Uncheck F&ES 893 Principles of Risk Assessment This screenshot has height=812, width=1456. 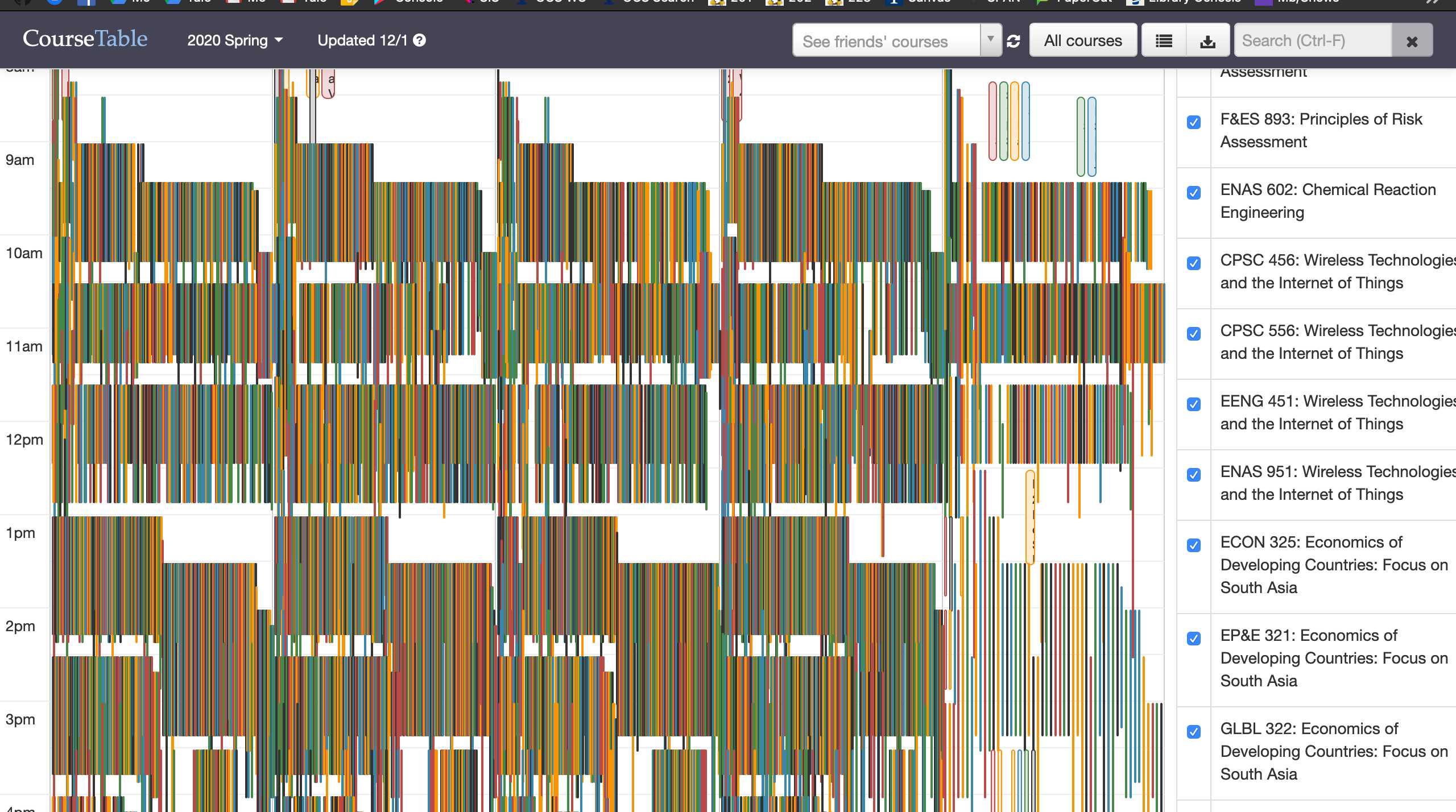click(x=1194, y=122)
